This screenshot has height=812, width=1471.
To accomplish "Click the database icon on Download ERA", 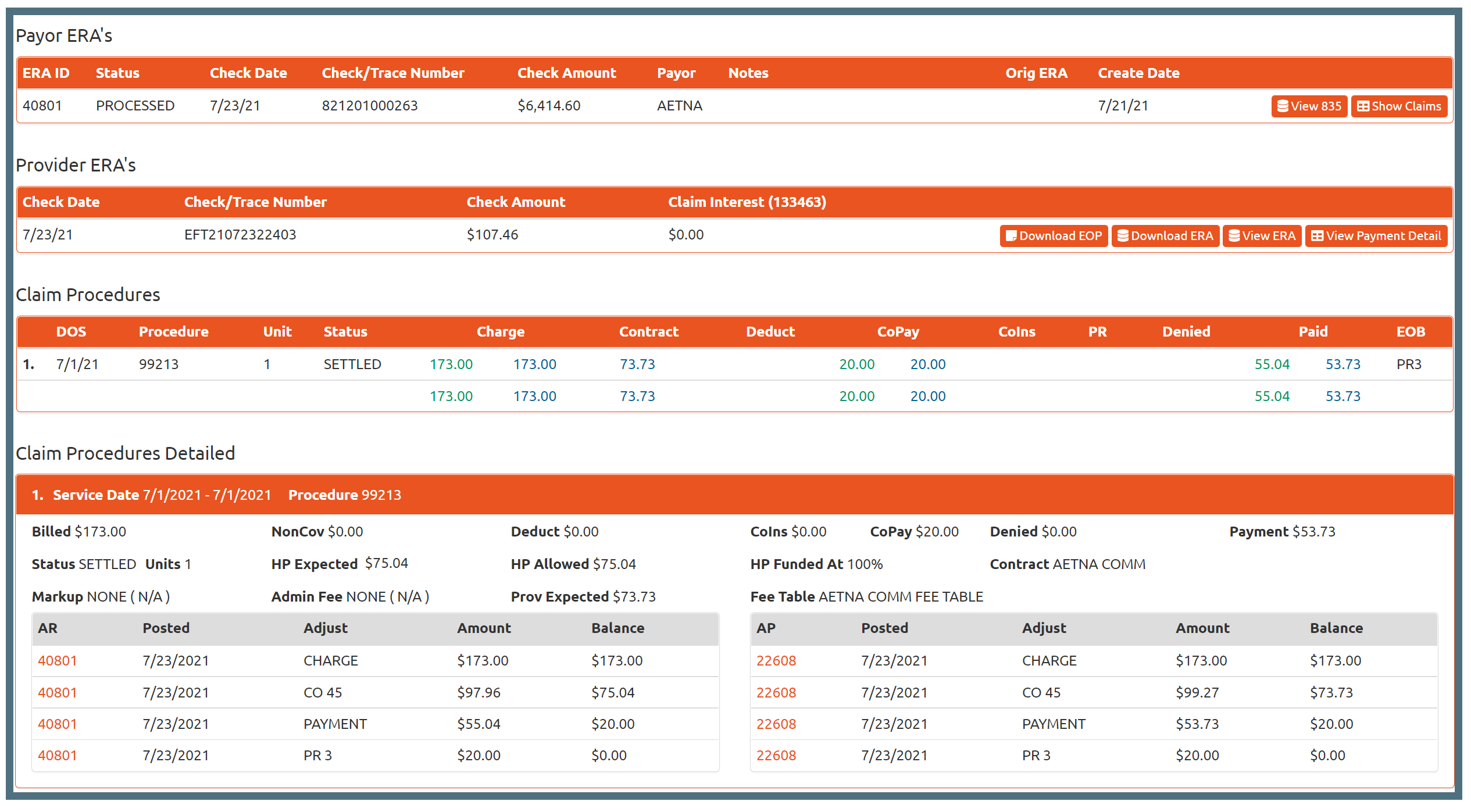I will (x=1123, y=236).
